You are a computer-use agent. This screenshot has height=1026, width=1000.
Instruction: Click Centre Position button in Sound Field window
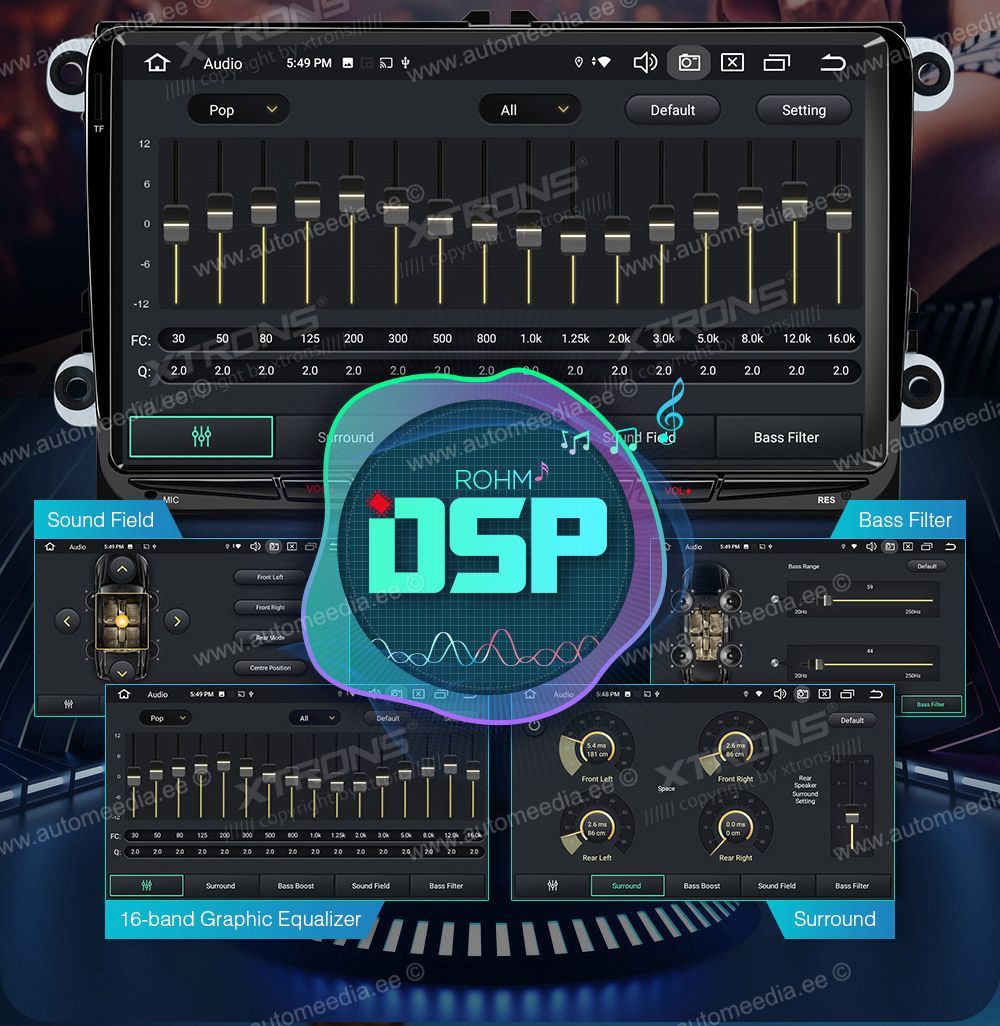tap(270, 667)
